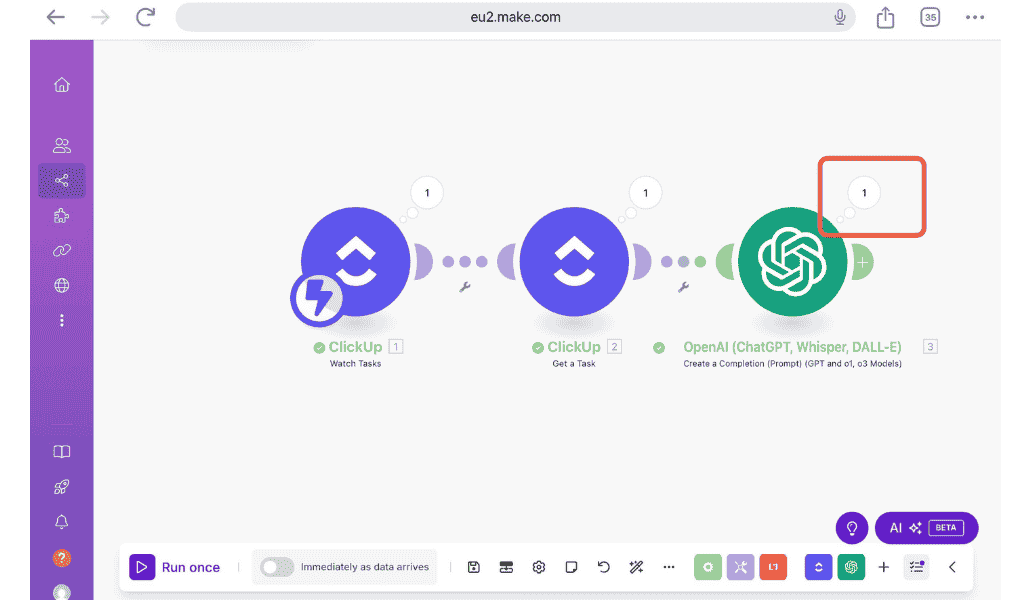Tap the microphone icon in the address bar
1024x600 pixels.
840,17
